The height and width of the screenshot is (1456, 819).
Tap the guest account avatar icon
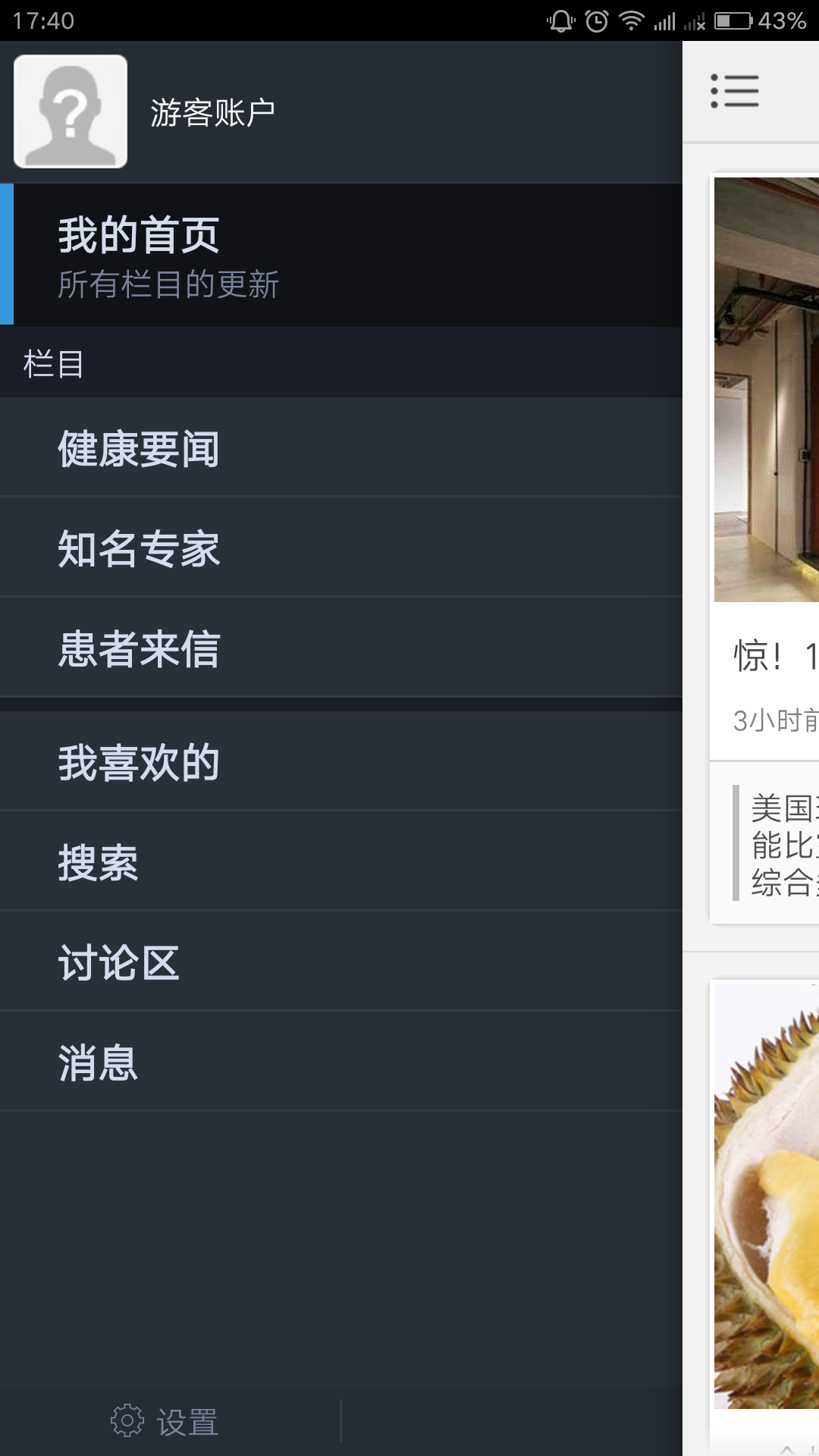point(71,111)
